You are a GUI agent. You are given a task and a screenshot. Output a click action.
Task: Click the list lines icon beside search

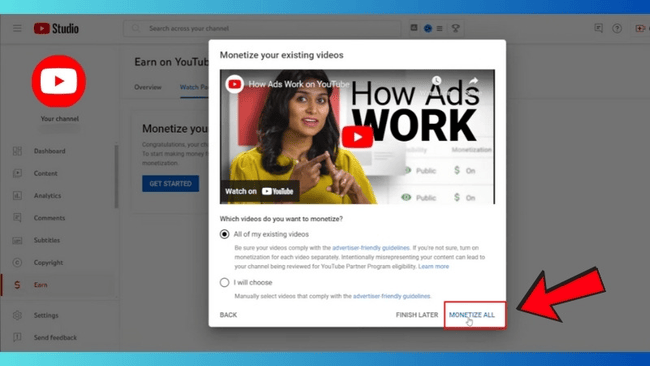[439, 28]
